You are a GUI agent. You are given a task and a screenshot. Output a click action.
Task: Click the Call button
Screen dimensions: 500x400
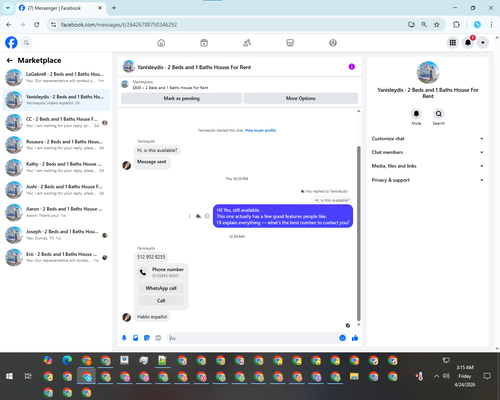[x=161, y=301]
